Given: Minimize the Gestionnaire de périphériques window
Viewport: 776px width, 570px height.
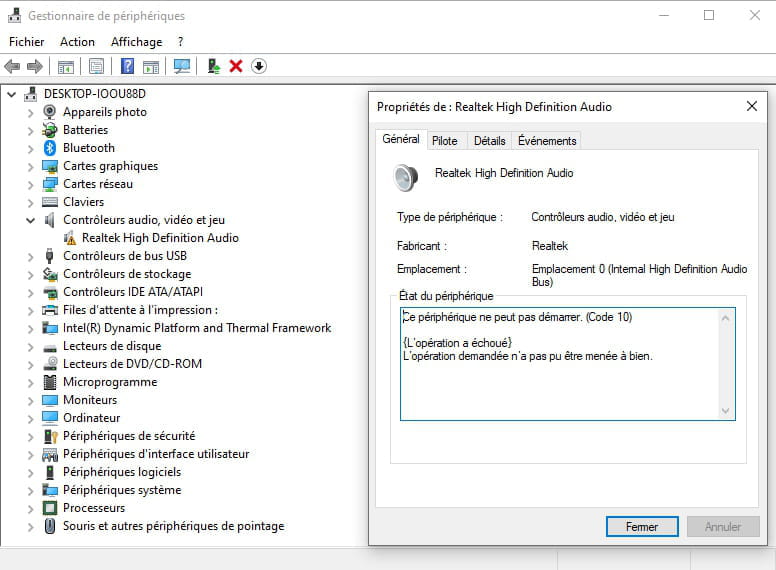Looking at the screenshot, I should [x=664, y=15].
